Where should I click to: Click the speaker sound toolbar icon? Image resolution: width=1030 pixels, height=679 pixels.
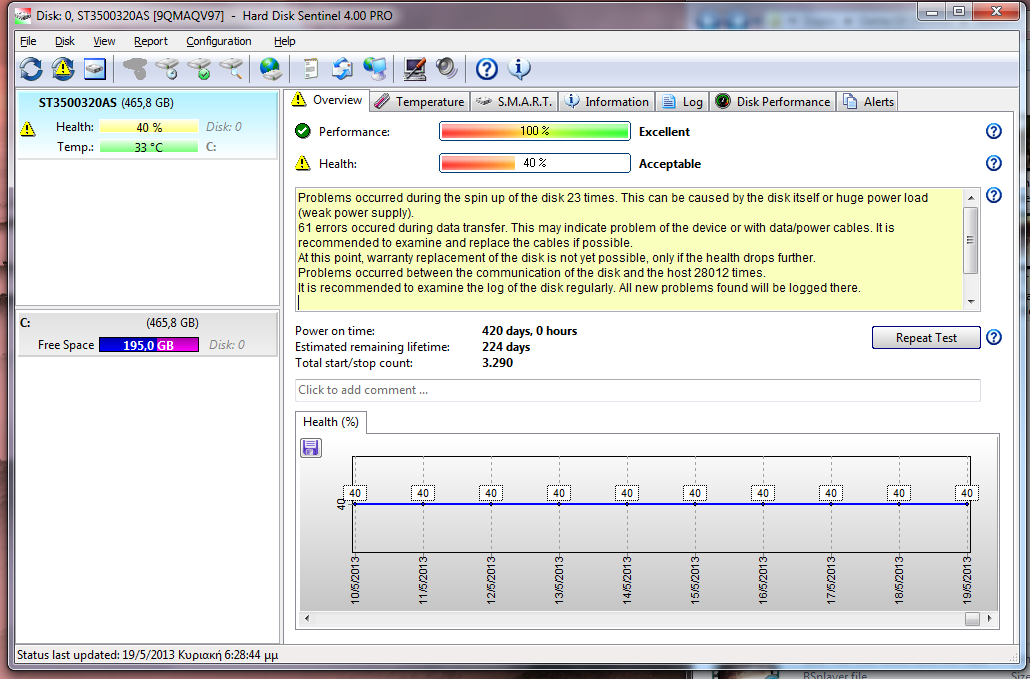[447, 68]
